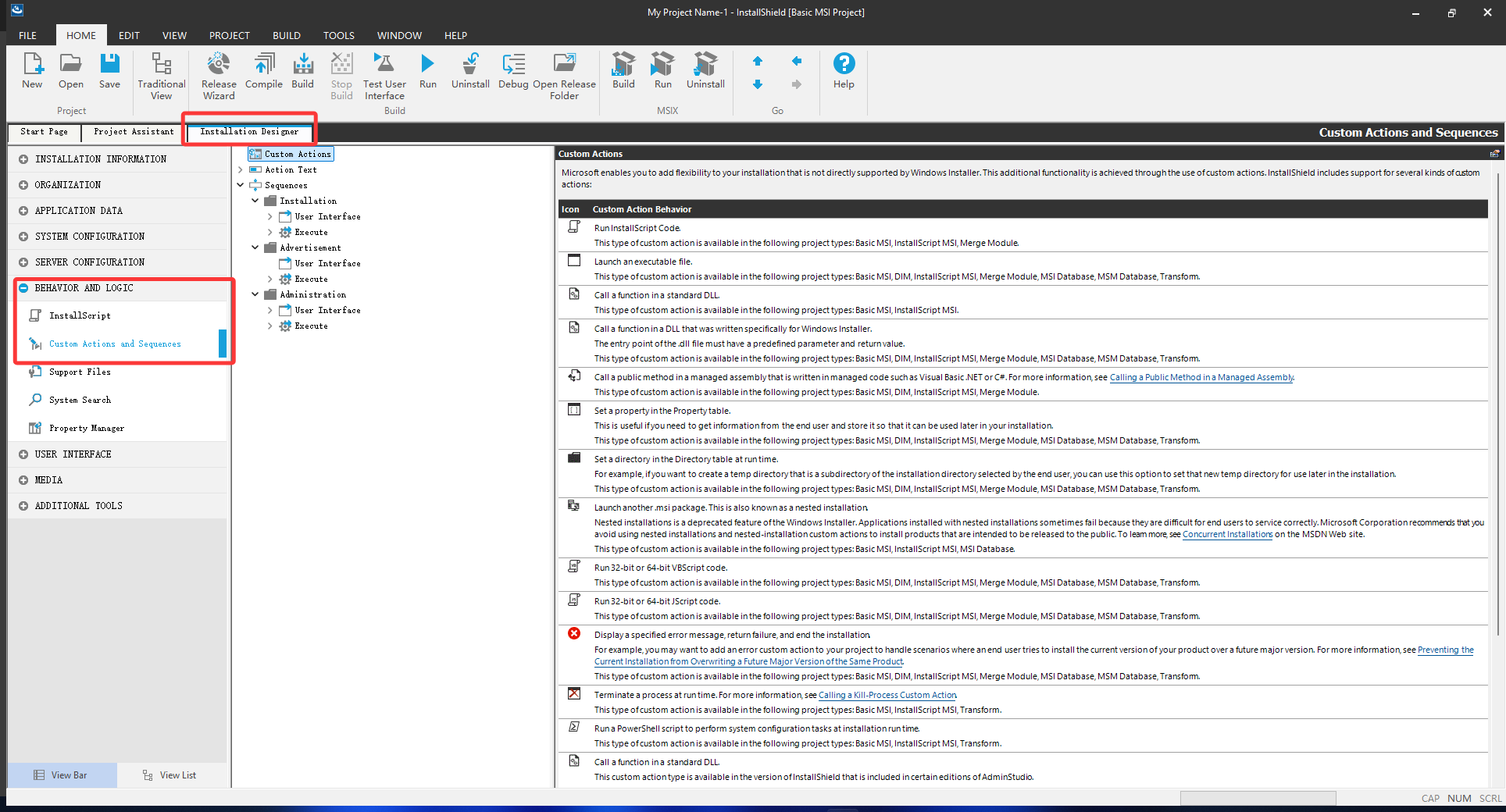Switch to Project Assistant tab
Screen dimensions: 1506x812
coord(134,132)
